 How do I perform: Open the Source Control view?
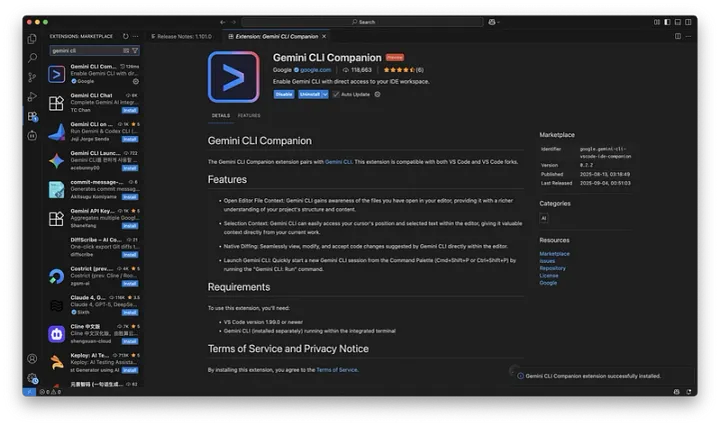(x=32, y=77)
